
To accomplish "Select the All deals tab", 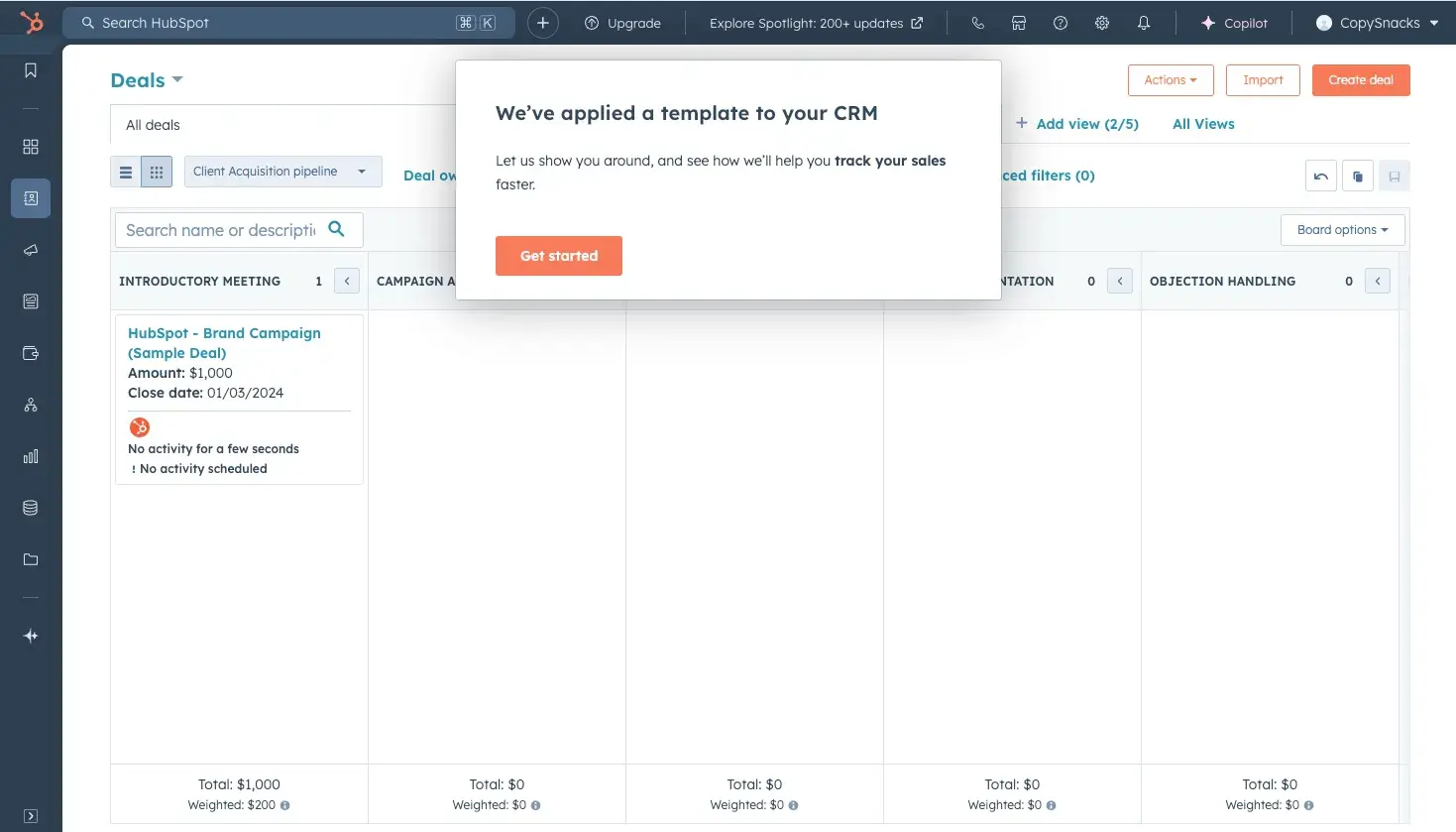I will pyautogui.click(x=154, y=125).
